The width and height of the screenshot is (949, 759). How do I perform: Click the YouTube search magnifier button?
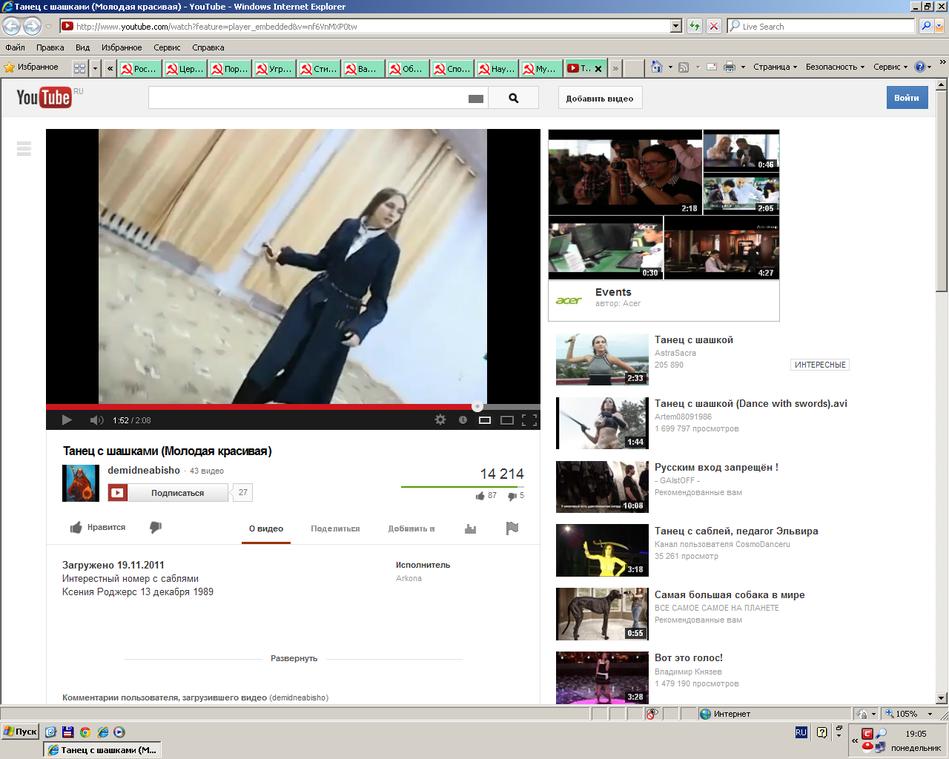(x=514, y=98)
